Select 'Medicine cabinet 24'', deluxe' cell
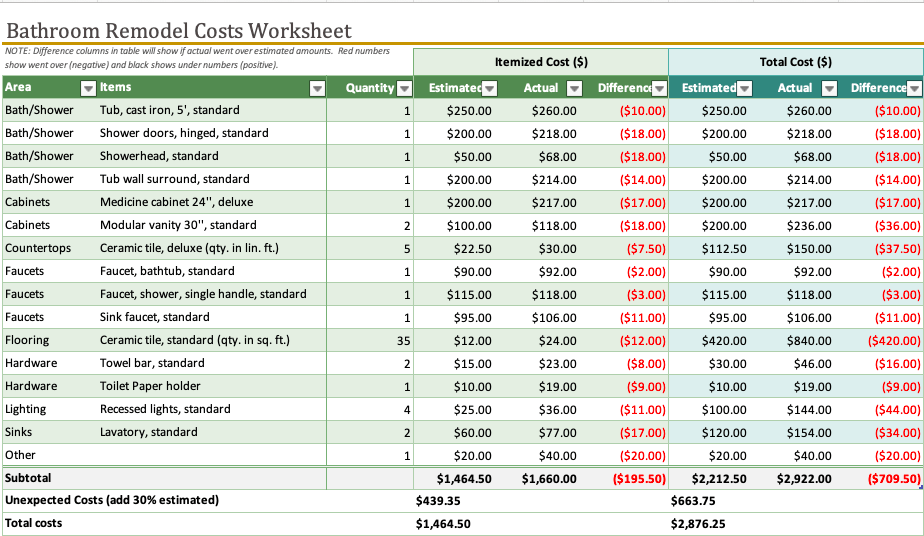Screen dimensions: 924x536 coord(211,202)
